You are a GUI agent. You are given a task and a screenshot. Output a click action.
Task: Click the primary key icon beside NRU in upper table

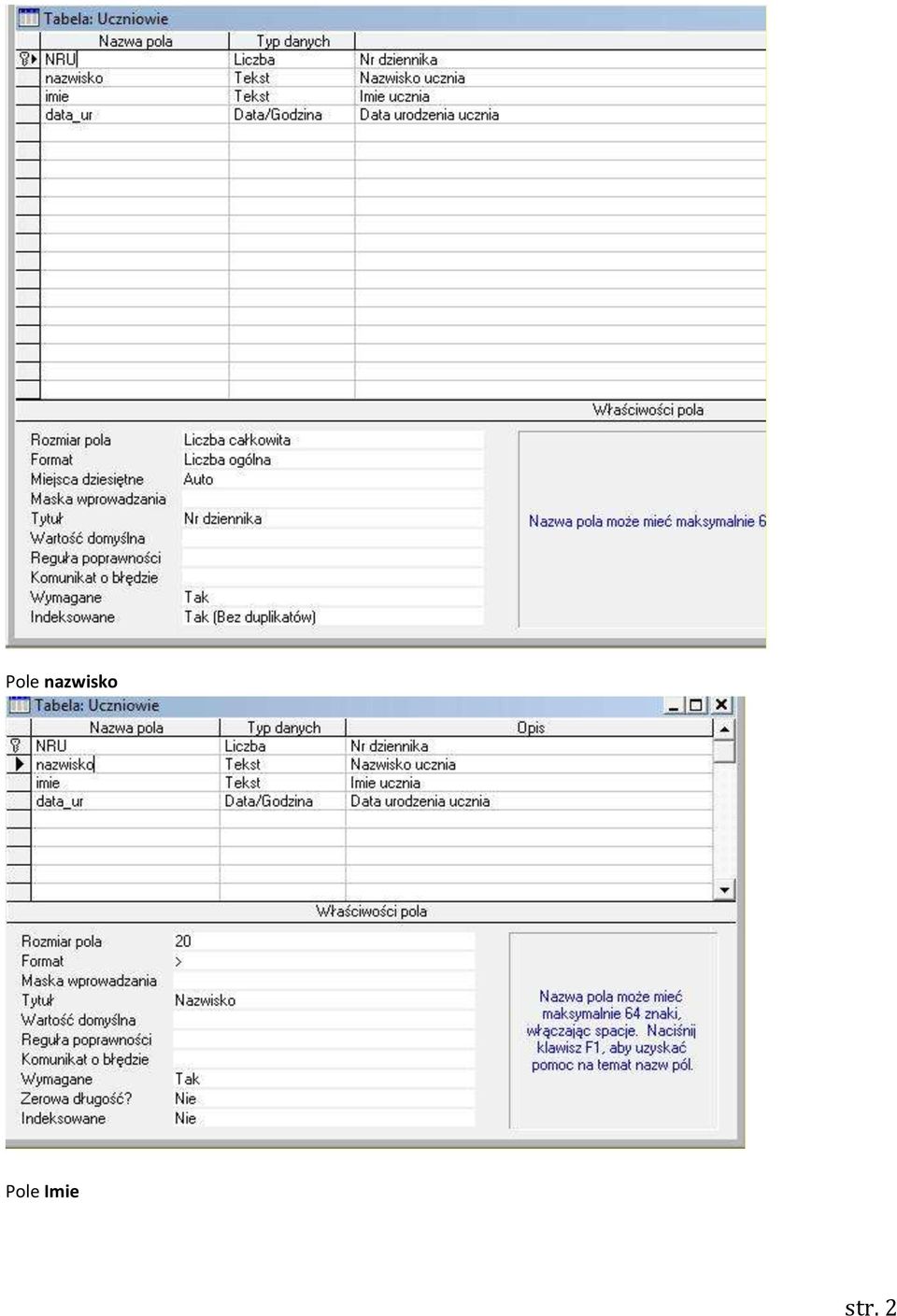pos(25,59)
